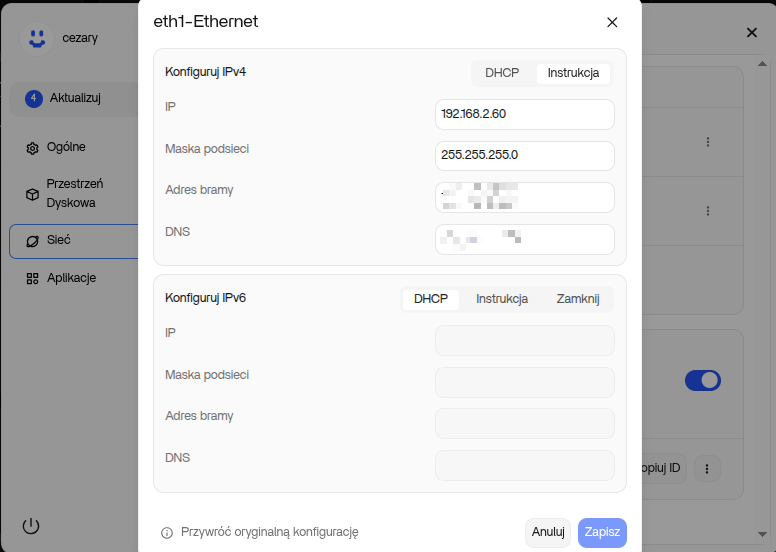This screenshot has height=552, width=776.
Task: Open Aplikacje apps section
Action: [x=70, y=278]
